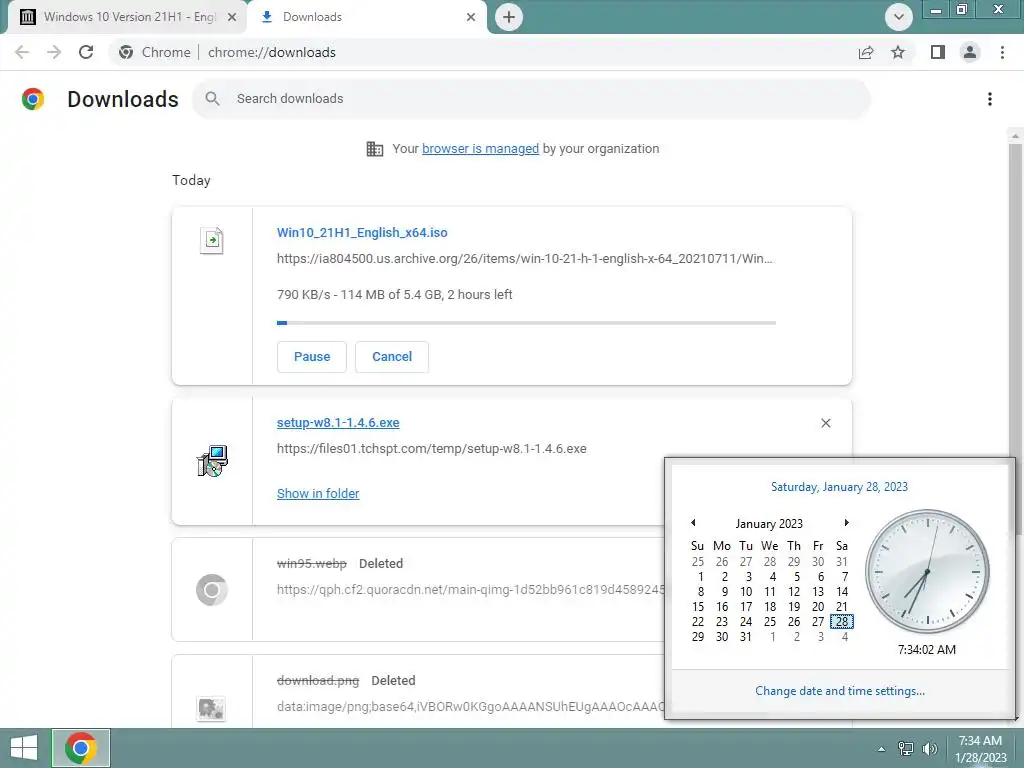Click the browser back arrow
The width and height of the screenshot is (1024, 768).
(x=22, y=52)
